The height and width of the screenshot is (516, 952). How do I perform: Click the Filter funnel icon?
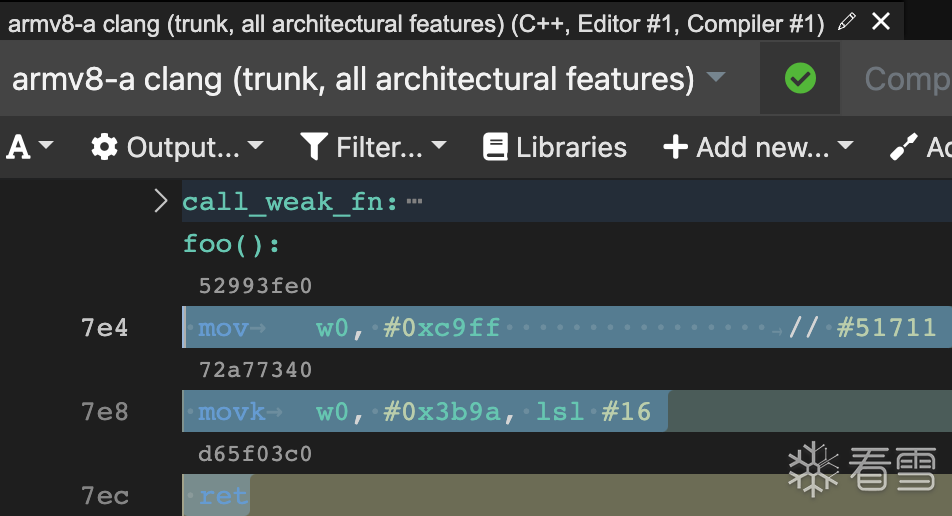(314, 148)
